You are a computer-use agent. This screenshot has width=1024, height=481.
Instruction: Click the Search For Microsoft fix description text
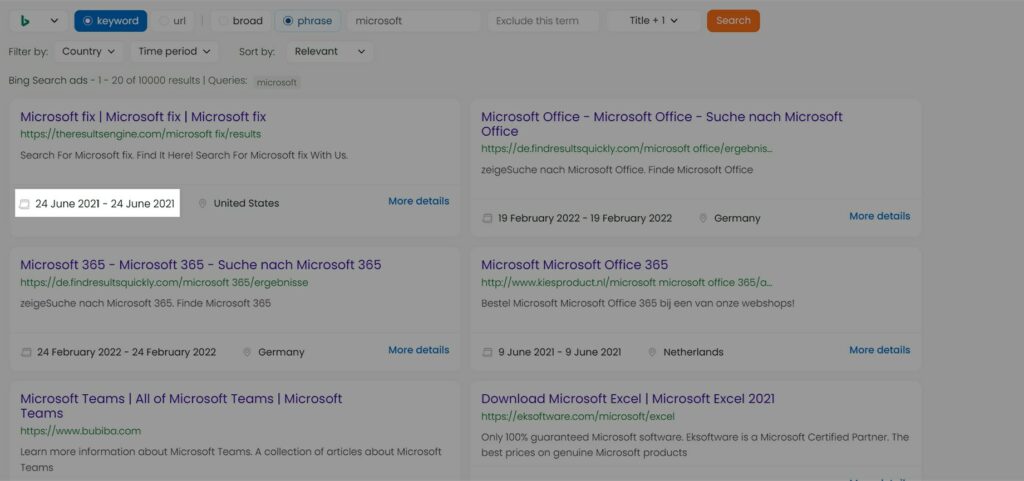[184, 155]
